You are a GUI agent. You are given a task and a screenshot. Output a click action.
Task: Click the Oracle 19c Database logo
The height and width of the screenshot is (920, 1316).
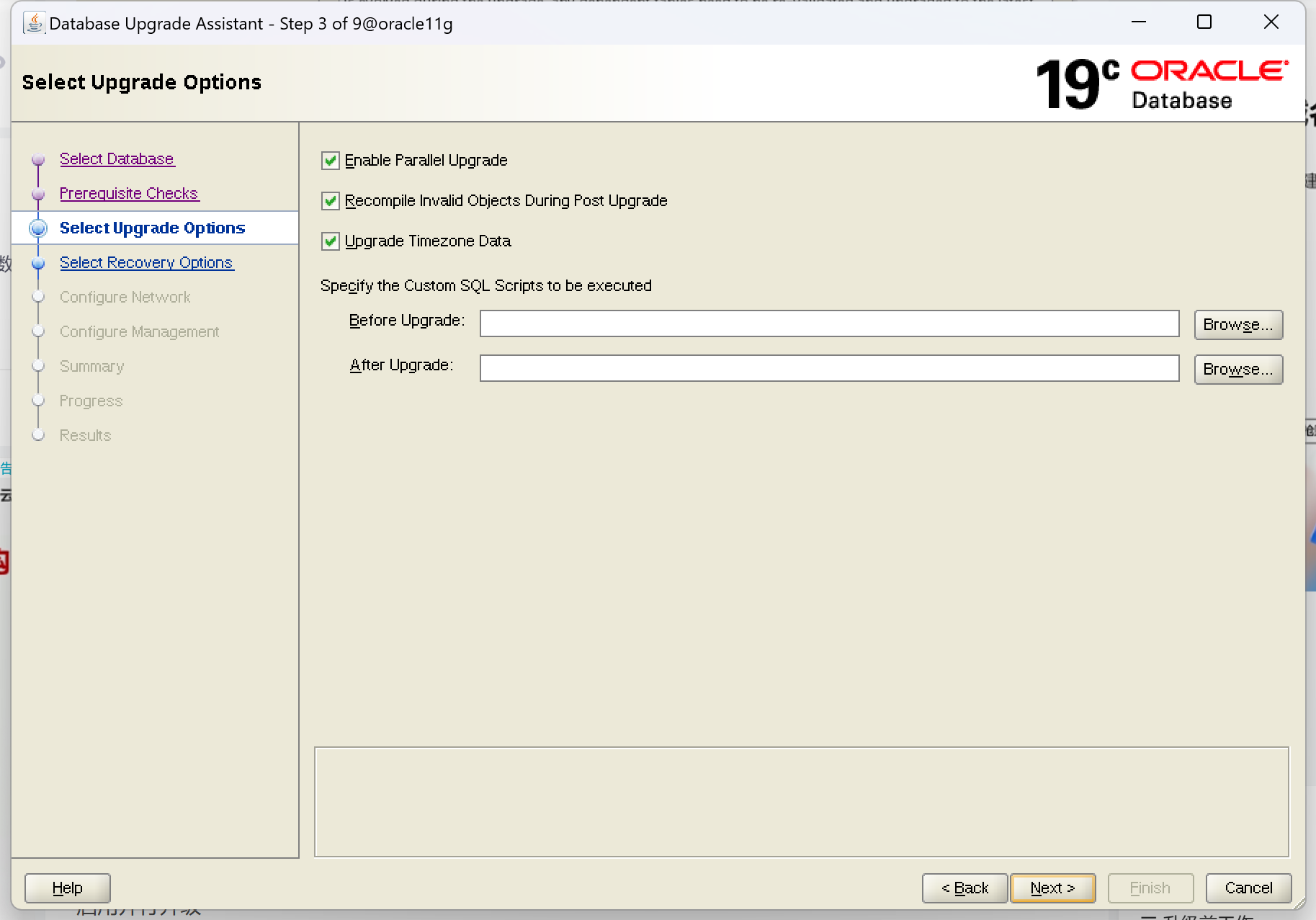pos(1161,84)
